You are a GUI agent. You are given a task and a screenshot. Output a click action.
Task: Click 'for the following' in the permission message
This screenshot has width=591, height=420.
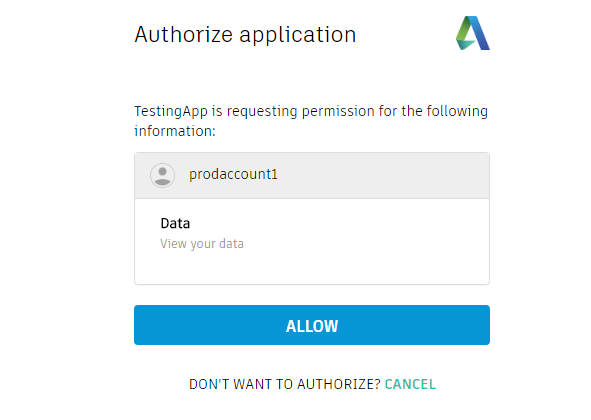pos(433,112)
